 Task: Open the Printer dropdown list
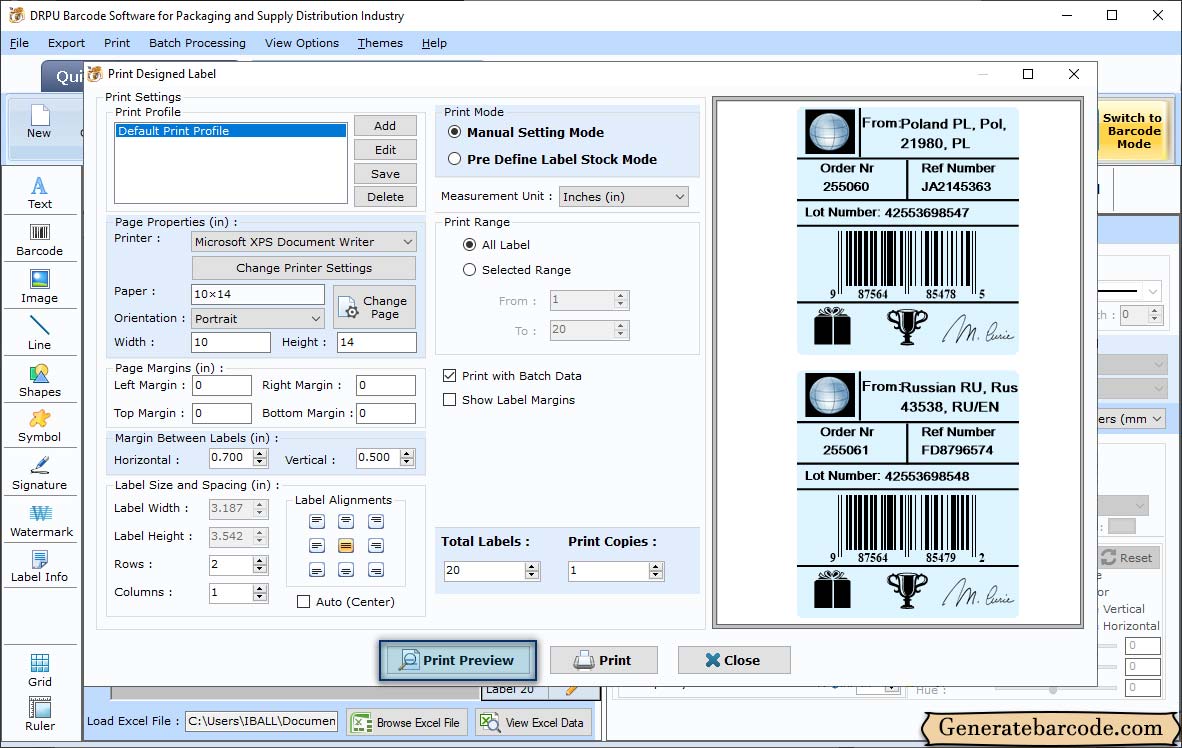[x=303, y=242]
